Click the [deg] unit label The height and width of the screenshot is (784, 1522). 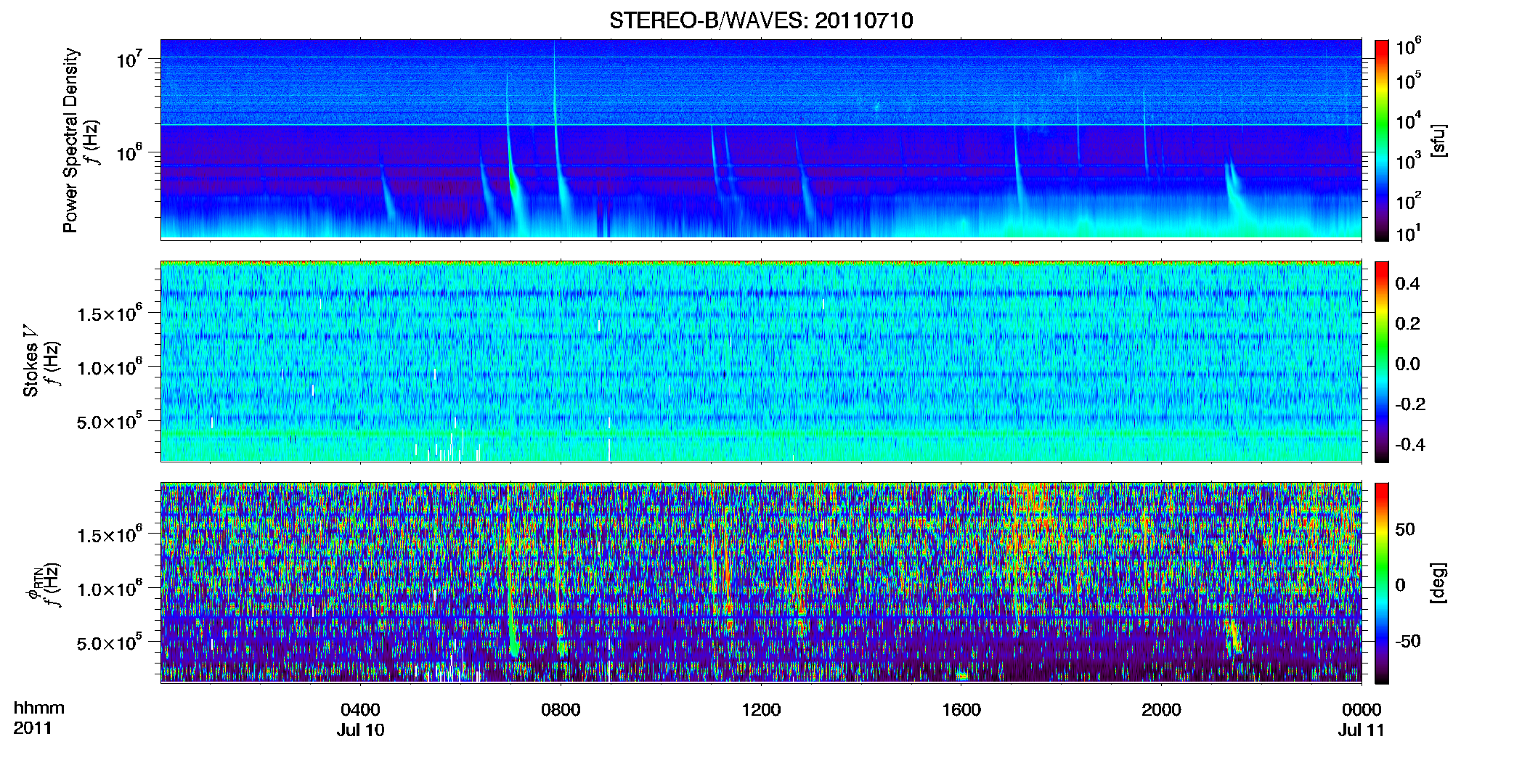[1438, 583]
